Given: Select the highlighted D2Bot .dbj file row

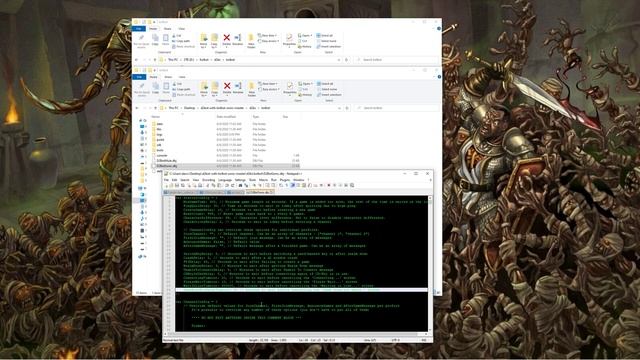Looking at the screenshot, I should coord(226,166).
